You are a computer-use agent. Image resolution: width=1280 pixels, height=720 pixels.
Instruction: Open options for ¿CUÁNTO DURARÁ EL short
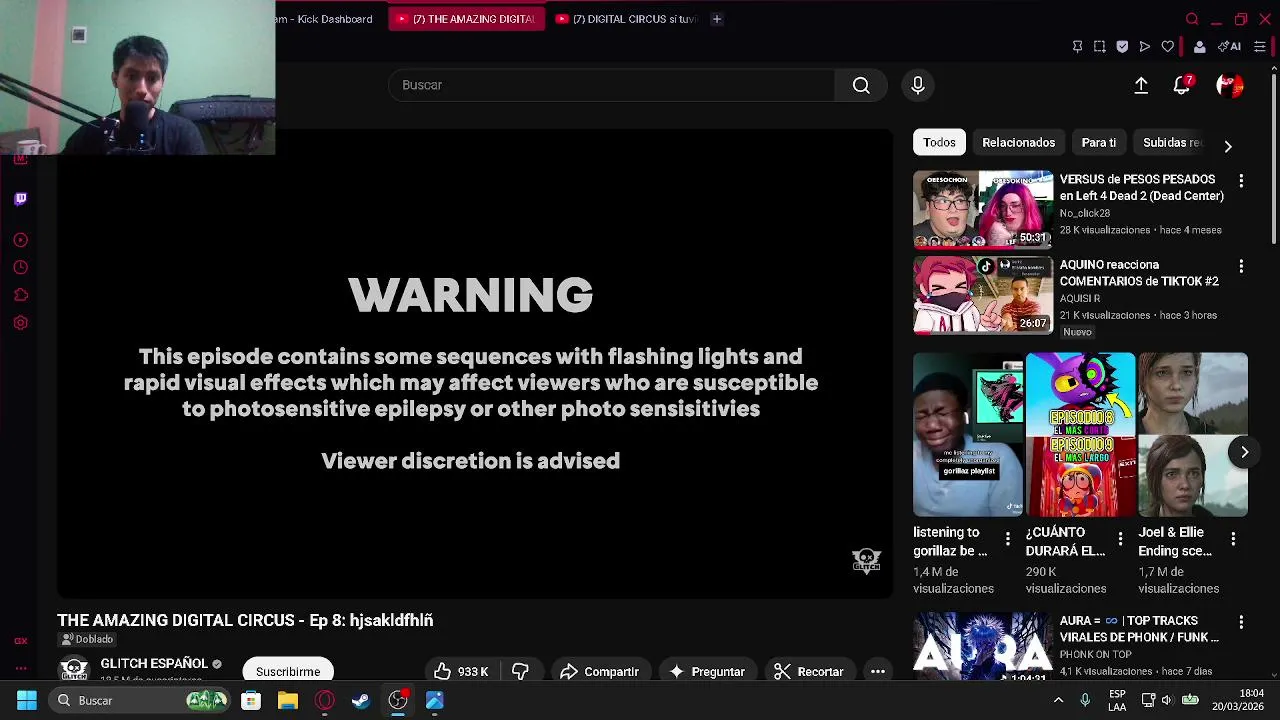1120,539
